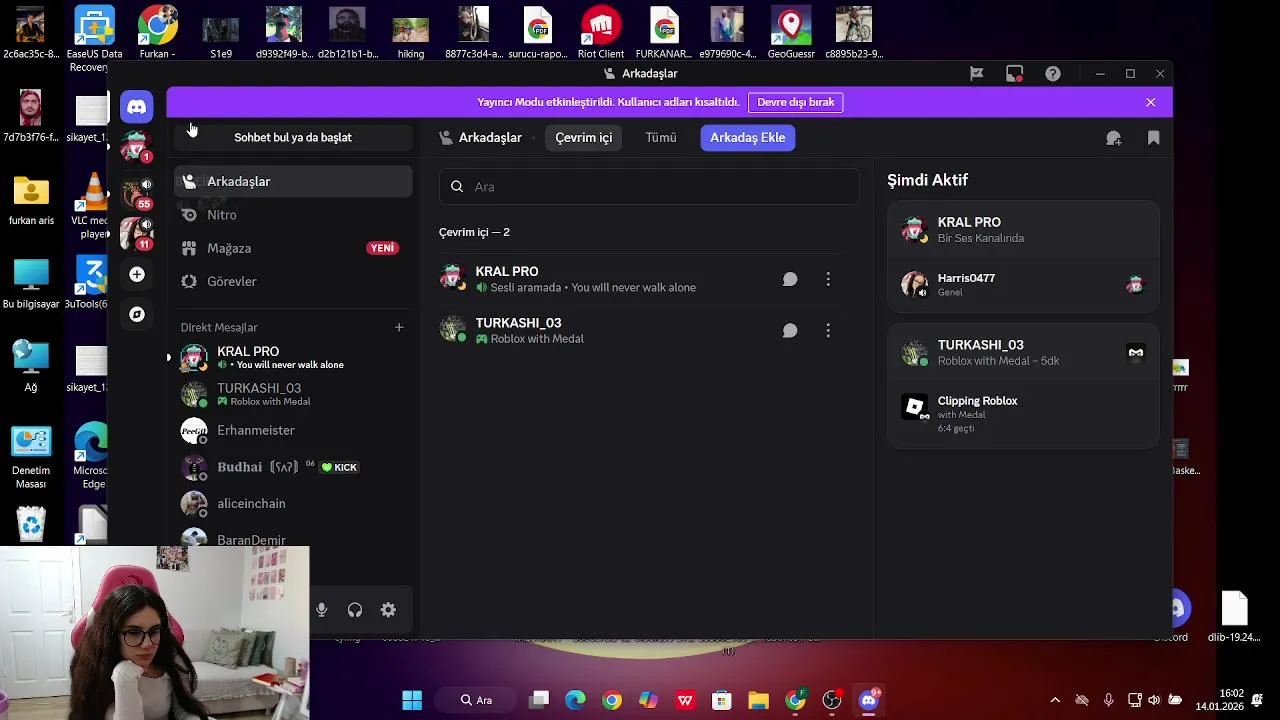Viewport: 1280px width, 720px height.
Task: Open TURKASHI_03 Roblox with Medal activity card
Action: click(1023, 352)
